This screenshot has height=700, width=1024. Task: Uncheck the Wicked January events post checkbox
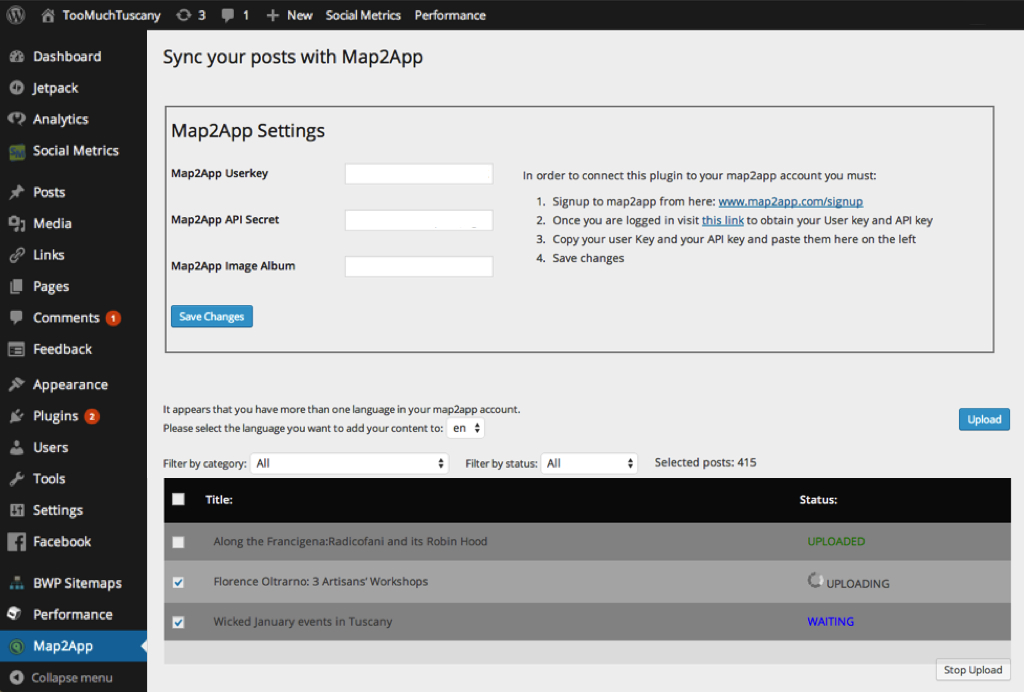tap(178, 622)
